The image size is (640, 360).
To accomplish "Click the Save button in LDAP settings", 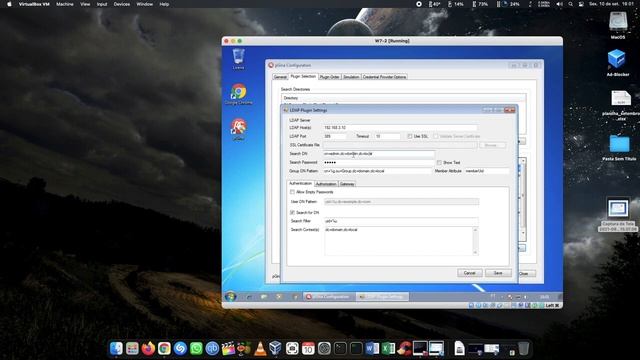I will click(498, 273).
